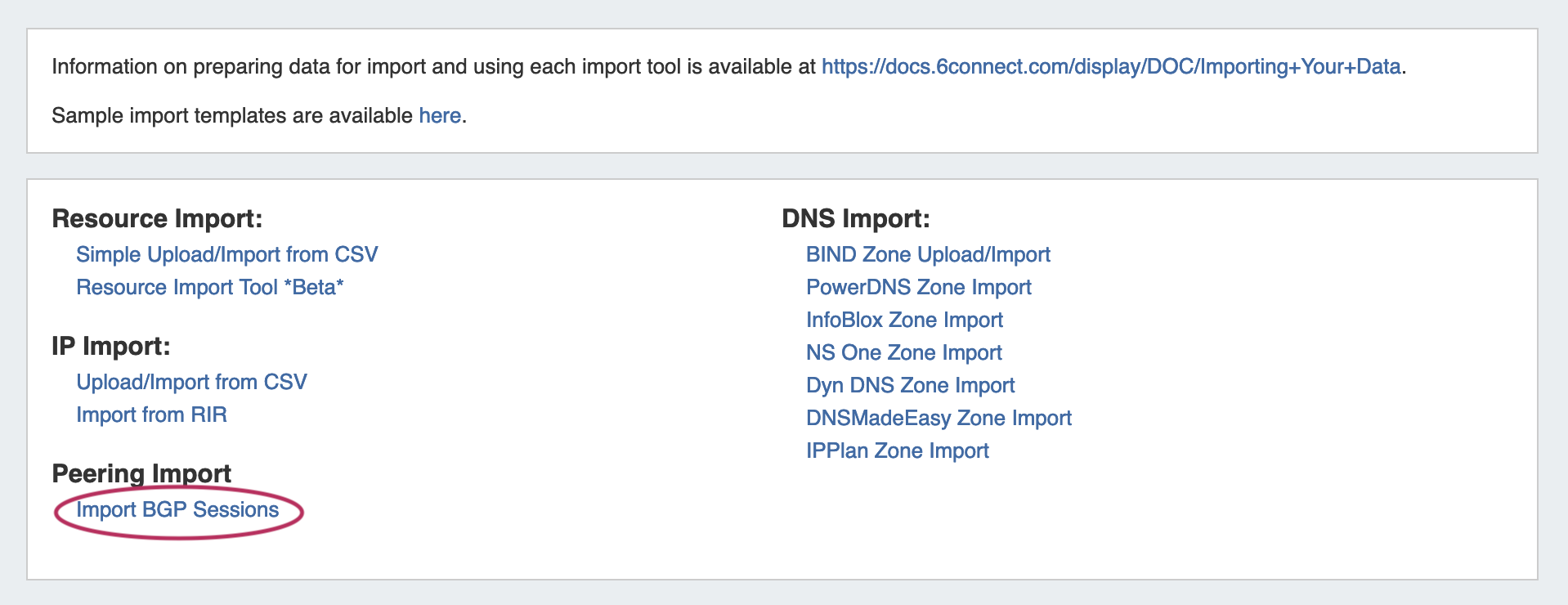This screenshot has height=605, width=1568.
Task: Click the Peering Import heading
Action: (141, 473)
